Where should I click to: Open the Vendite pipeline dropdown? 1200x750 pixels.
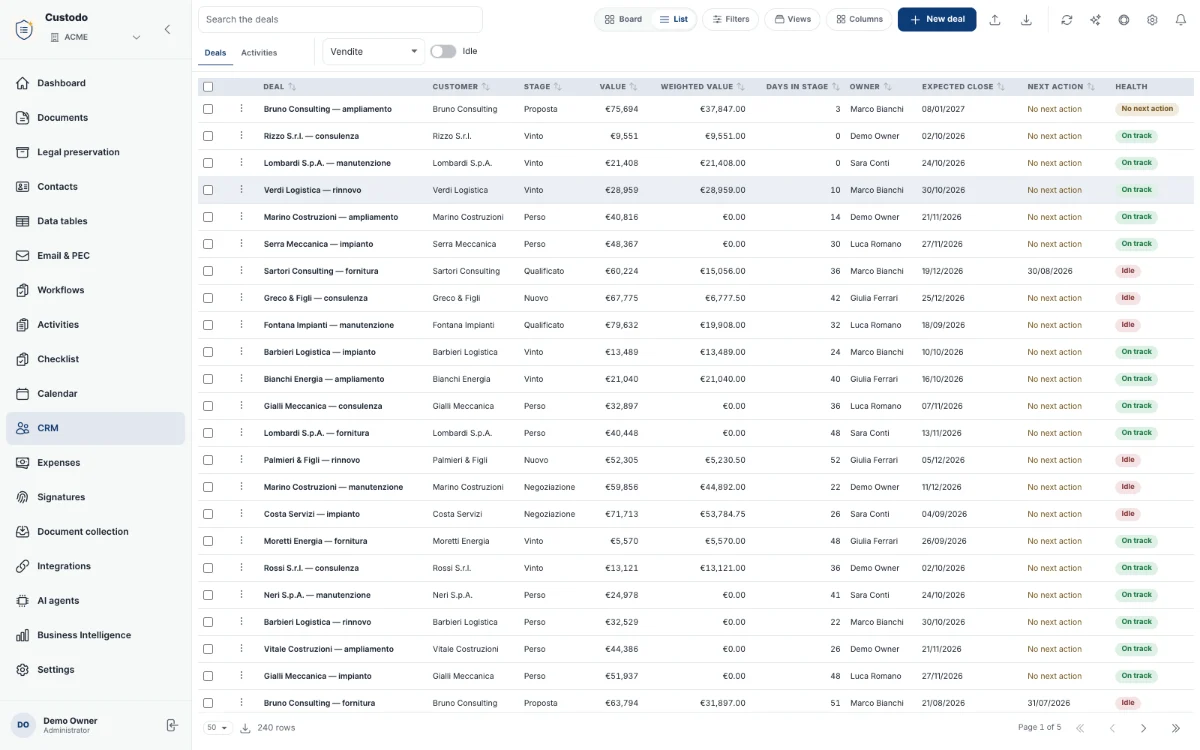pyautogui.click(x=373, y=51)
